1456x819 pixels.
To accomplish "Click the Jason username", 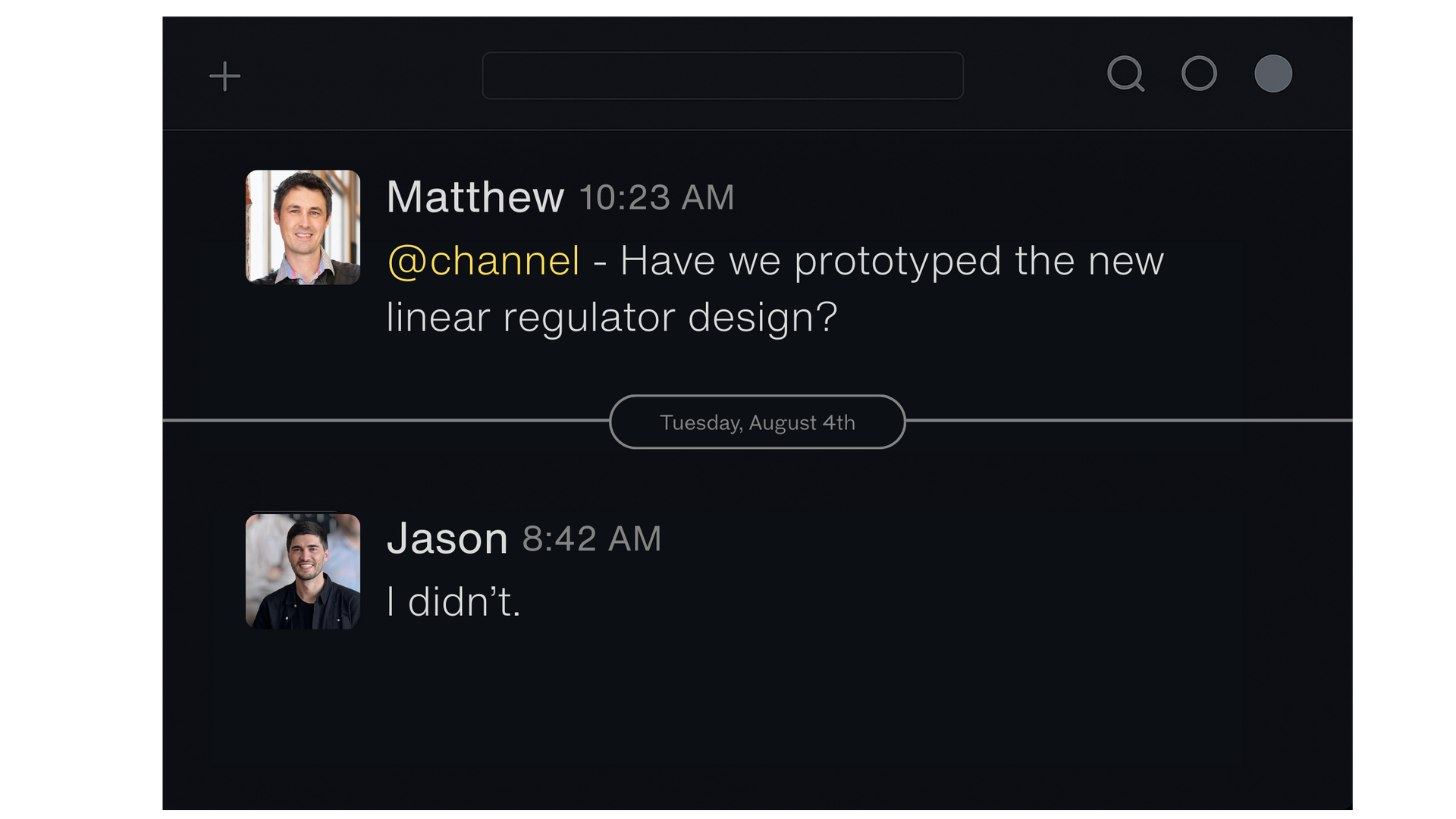I will (x=447, y=539).
